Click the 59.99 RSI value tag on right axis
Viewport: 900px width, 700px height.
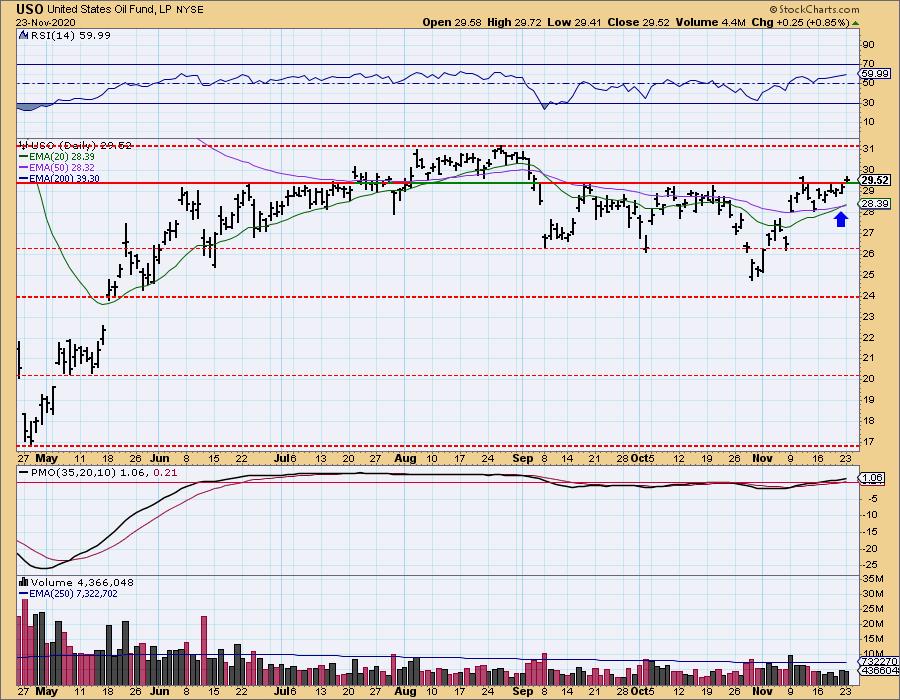pyautogui.click(x=875, y=73)
